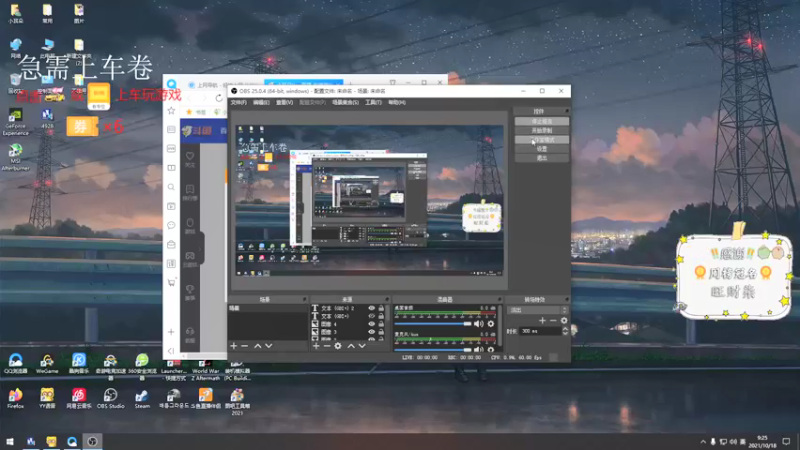Mute microphone/Aux speaker icon
Viewport: 800px width, 450px height.
pyautogui.click(x=478, y=349)
